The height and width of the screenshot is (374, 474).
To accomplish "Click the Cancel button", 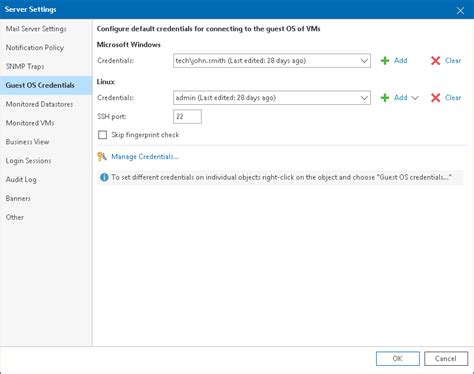I will (446, 358).
